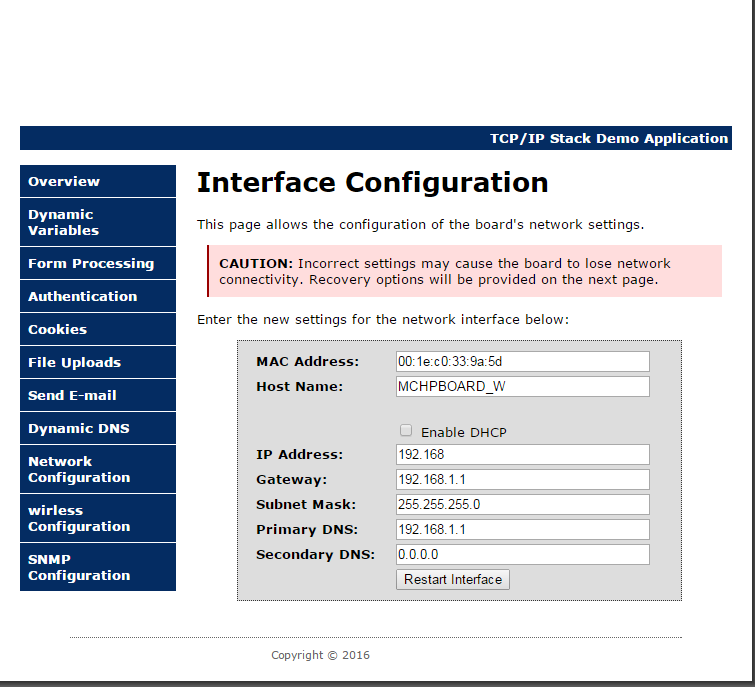Go to Dynamic Variables page

click(98, 222)
